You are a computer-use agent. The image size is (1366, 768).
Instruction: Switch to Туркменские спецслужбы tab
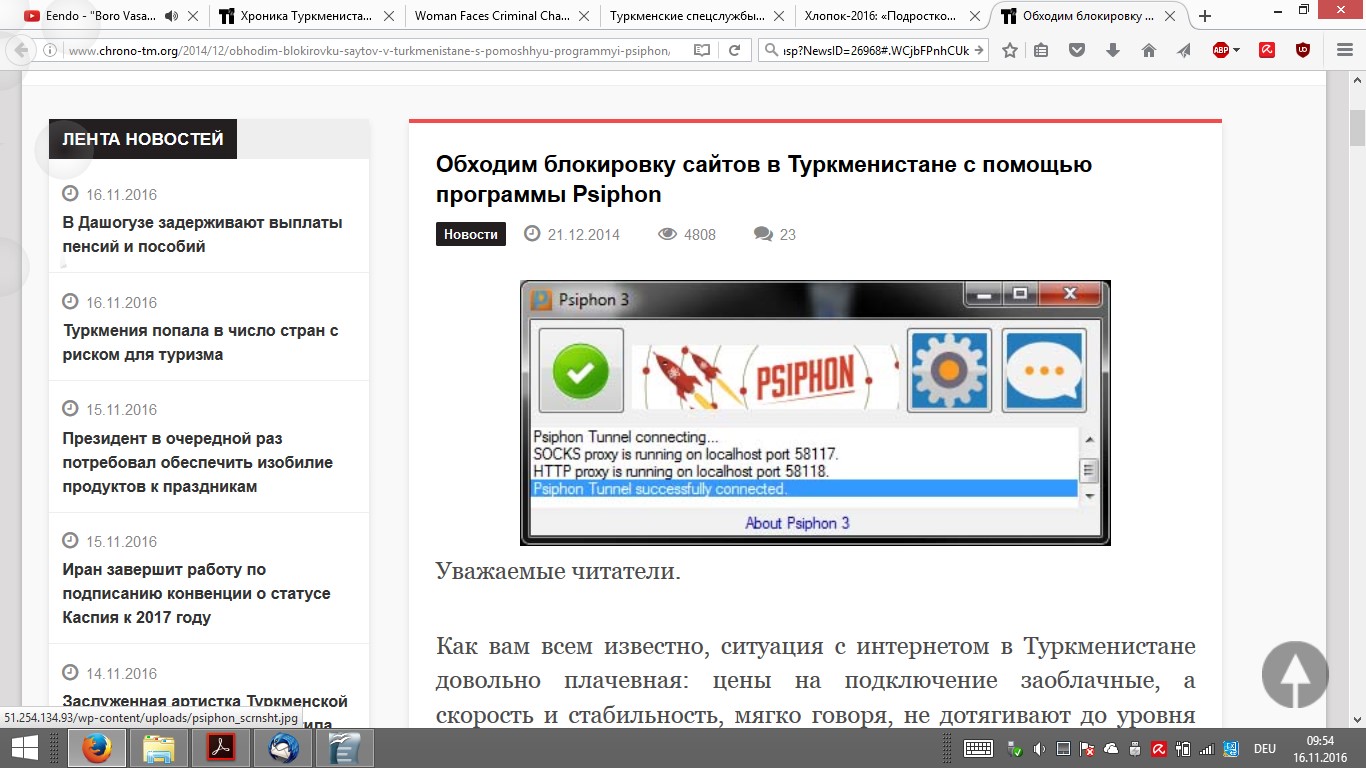click(687, 16)
